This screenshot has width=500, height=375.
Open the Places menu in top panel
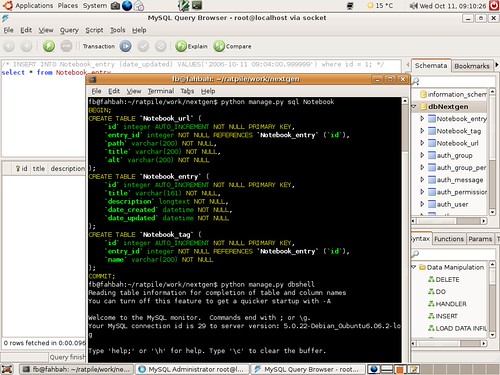(68, 6)
